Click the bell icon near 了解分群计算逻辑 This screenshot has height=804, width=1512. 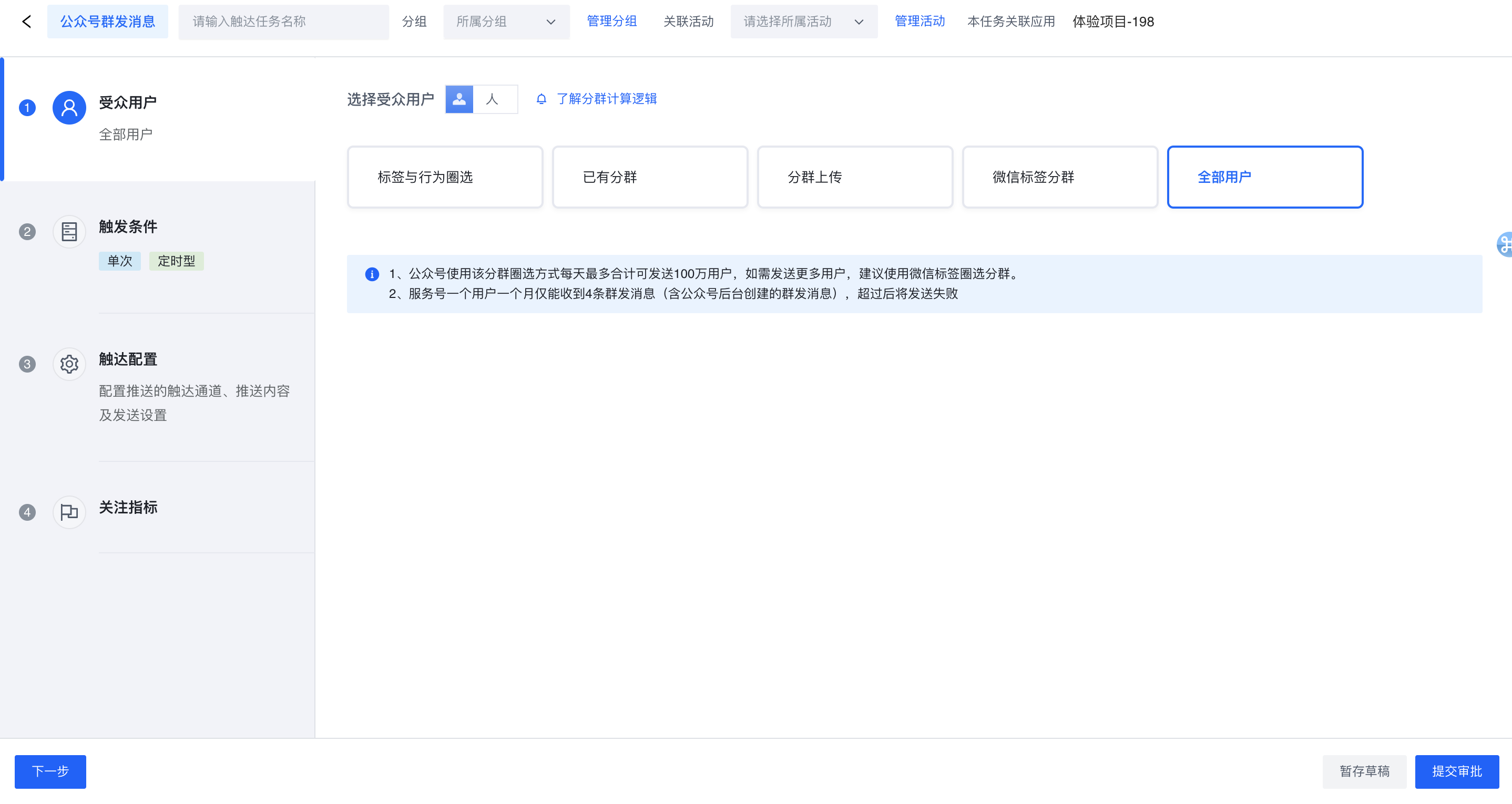pos(541,99)
